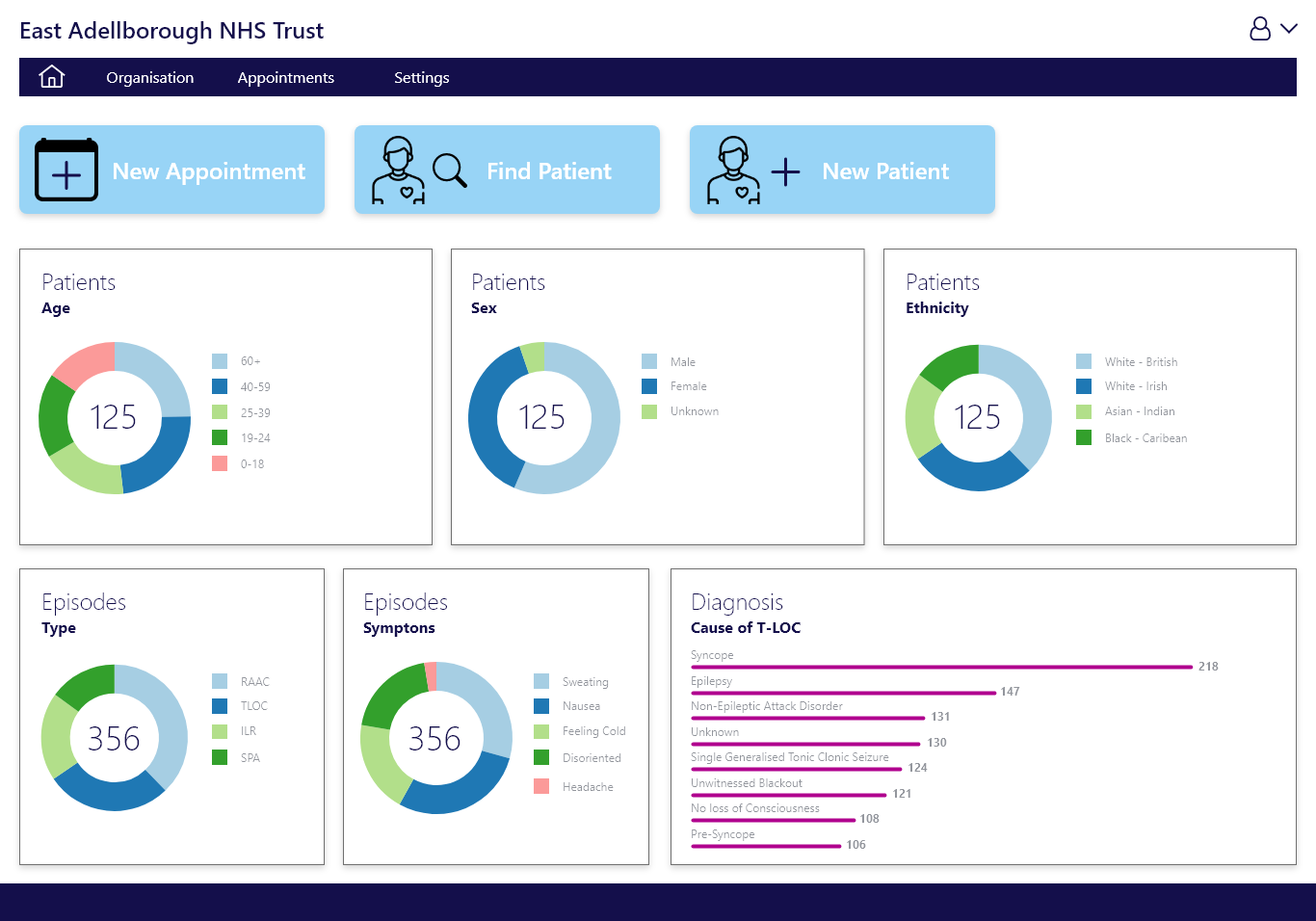Click the Headache symptom legend
This screenshot has height=921, width=1316.
pyautogui.click(x=574, y=786)
